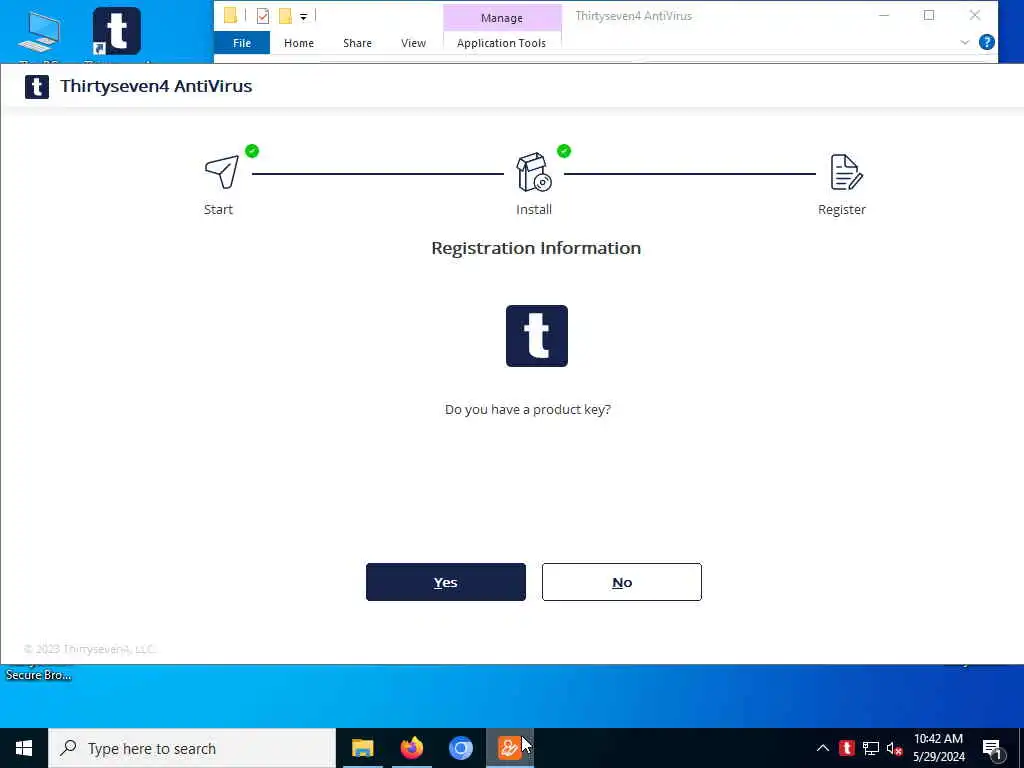Click the Install step box icon
1024x768 pixels.
(x=534, y=172)
